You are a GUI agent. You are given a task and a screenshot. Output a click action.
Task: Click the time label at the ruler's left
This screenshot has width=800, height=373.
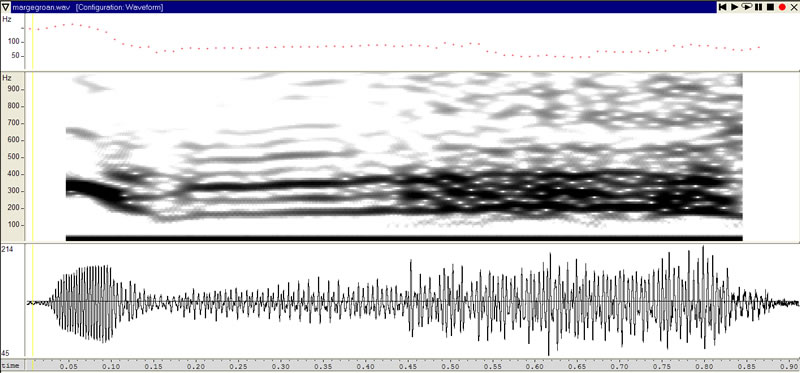(x=10, y=366)
